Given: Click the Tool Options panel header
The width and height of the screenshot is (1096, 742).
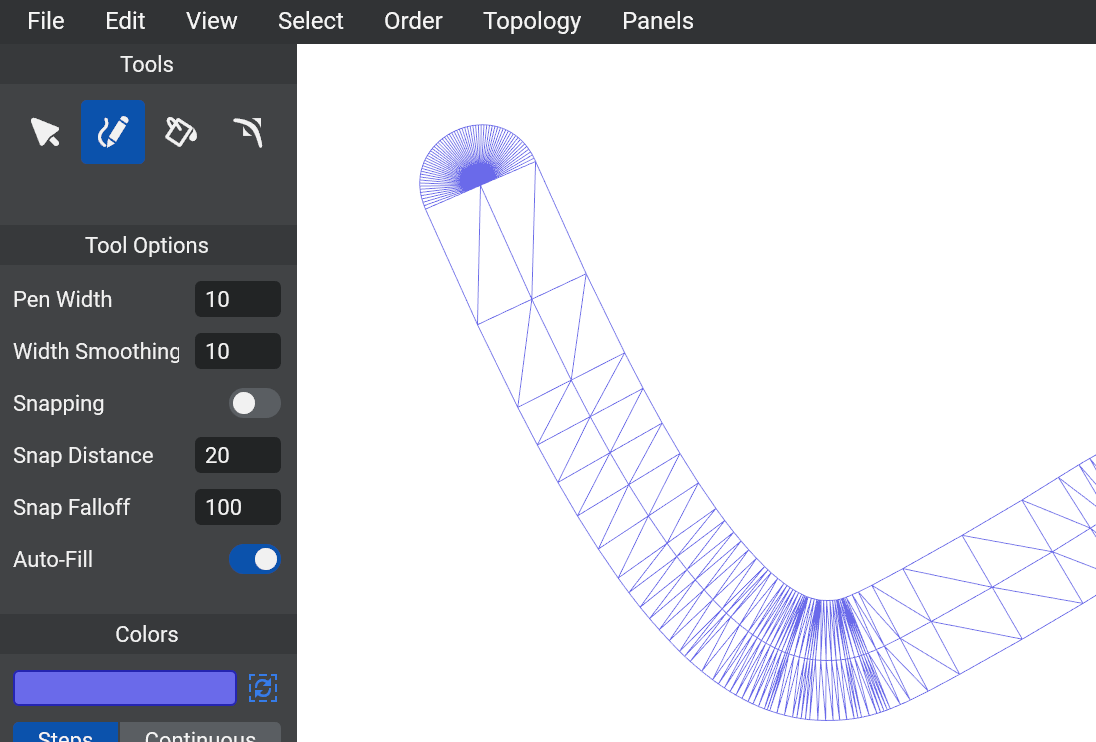Looking at the screenshot, I should point(147,245).
